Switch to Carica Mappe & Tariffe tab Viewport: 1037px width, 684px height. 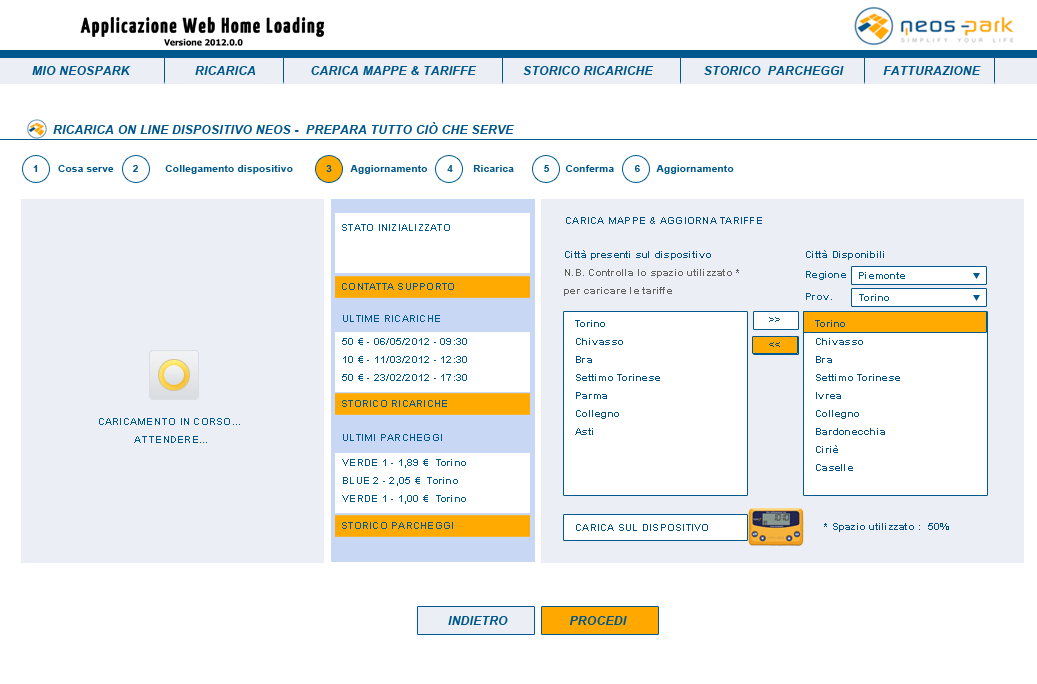(393, 71)
